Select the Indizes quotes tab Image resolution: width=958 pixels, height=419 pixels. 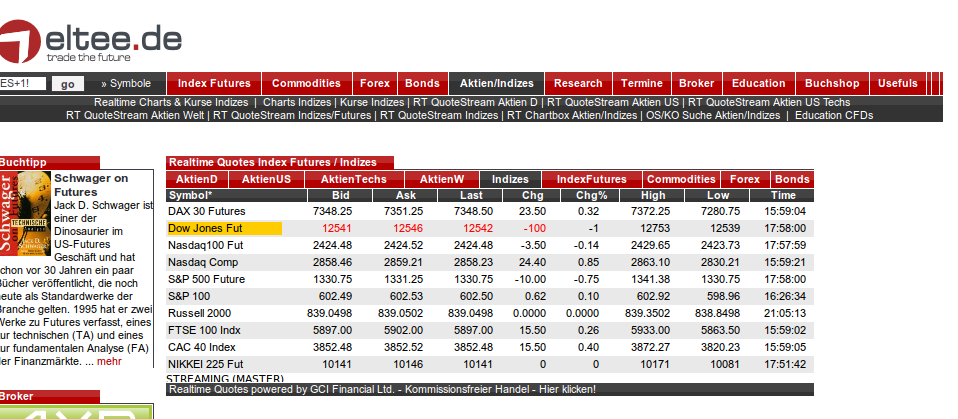coord(510,179)
